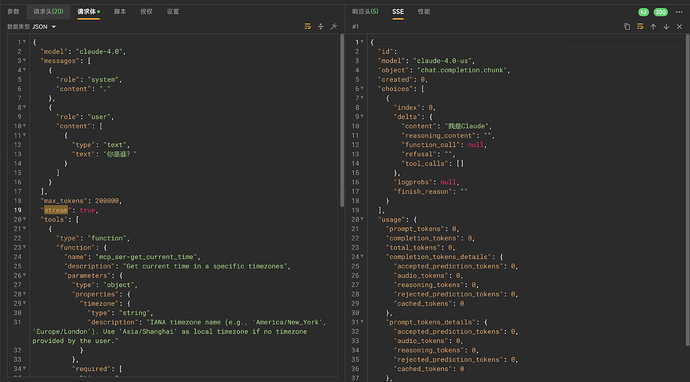The height and width of the screenshot is (382, 690).
Task: Toggle word wrap in the request body editor
Action: (308, 26)
